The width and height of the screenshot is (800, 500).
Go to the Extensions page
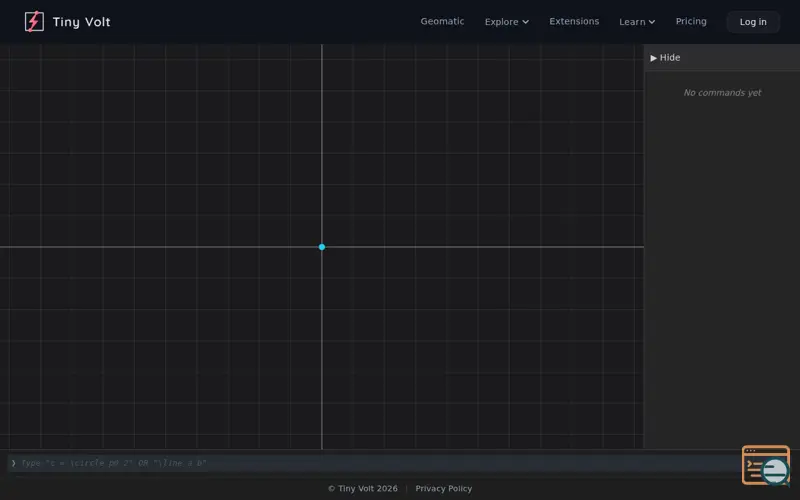pos(574,21)
